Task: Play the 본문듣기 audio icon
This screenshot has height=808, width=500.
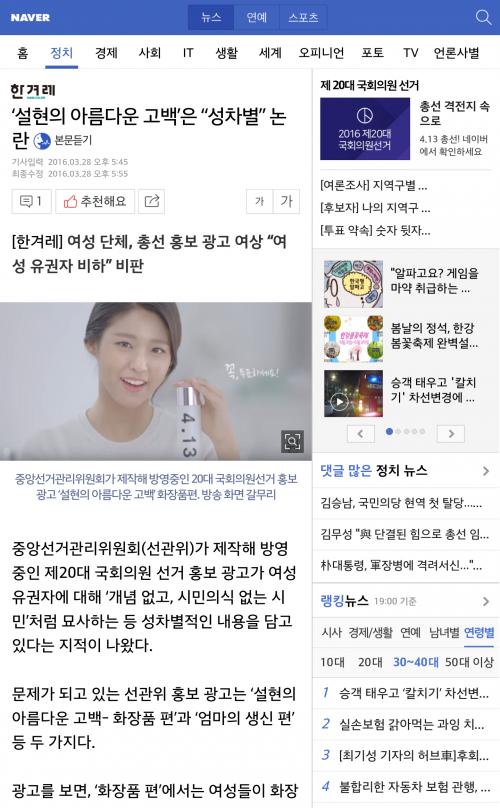Action: [42, 141]
